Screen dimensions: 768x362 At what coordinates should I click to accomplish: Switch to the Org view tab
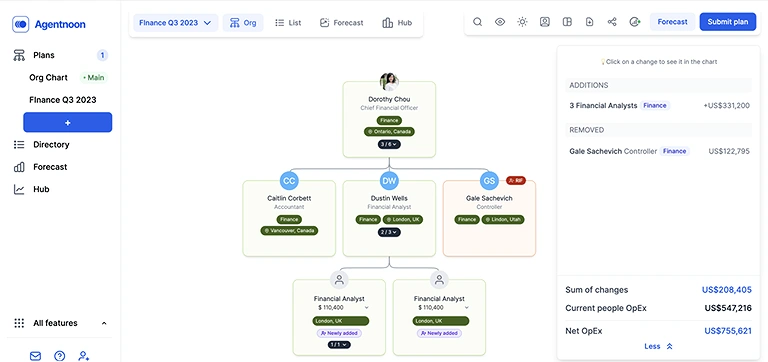click(x=243, y=23)
